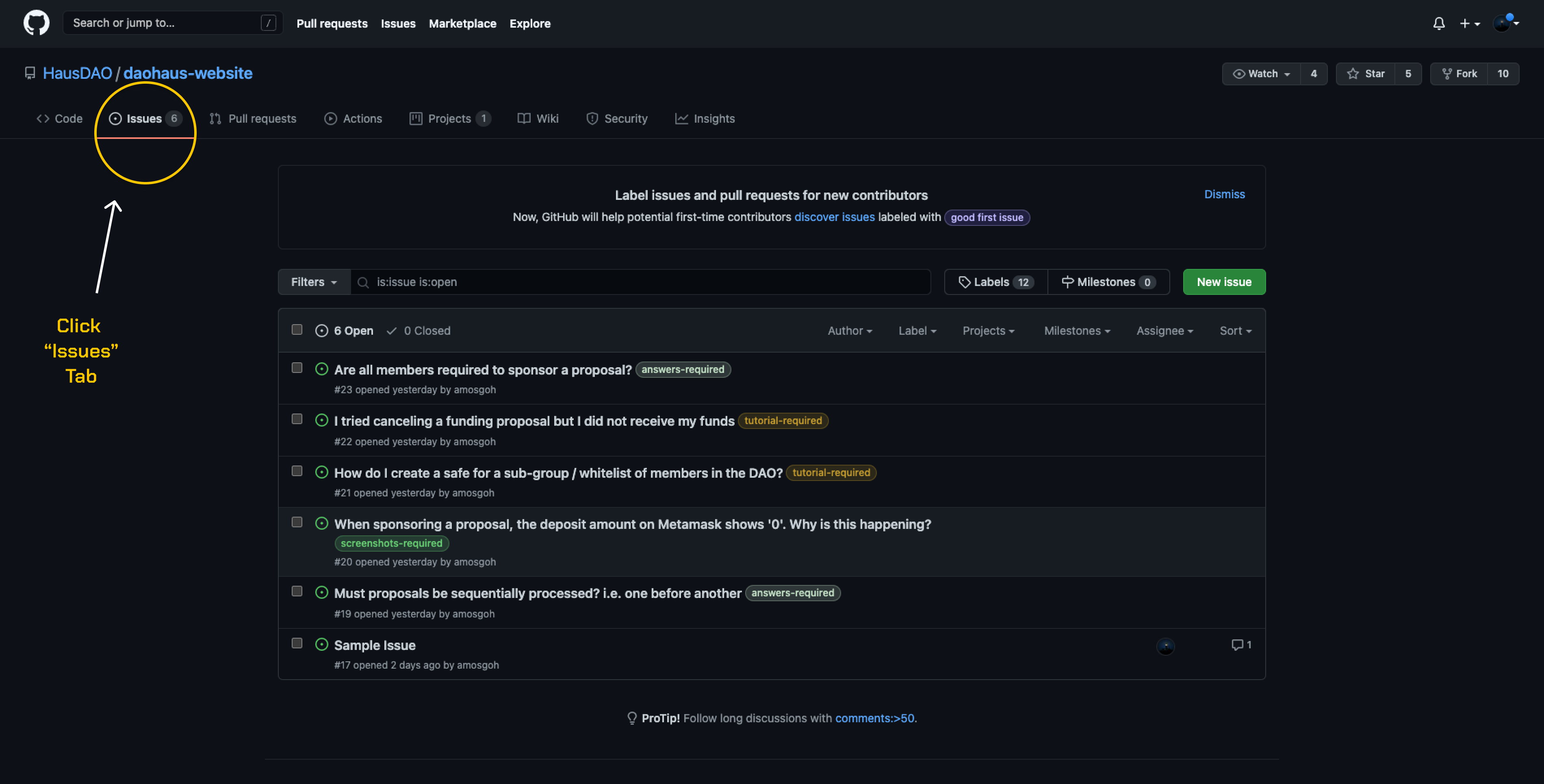The height and width of the screenshot is (784, 1544).
Task: Toggle the select-all issues checkbox
Action: point(297,330)
